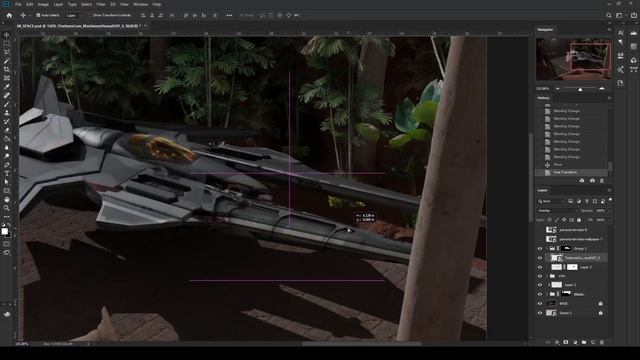Open layer Kind filter dropdown
640x360 pixels.
pyautogui.click(x=551, y=201)
